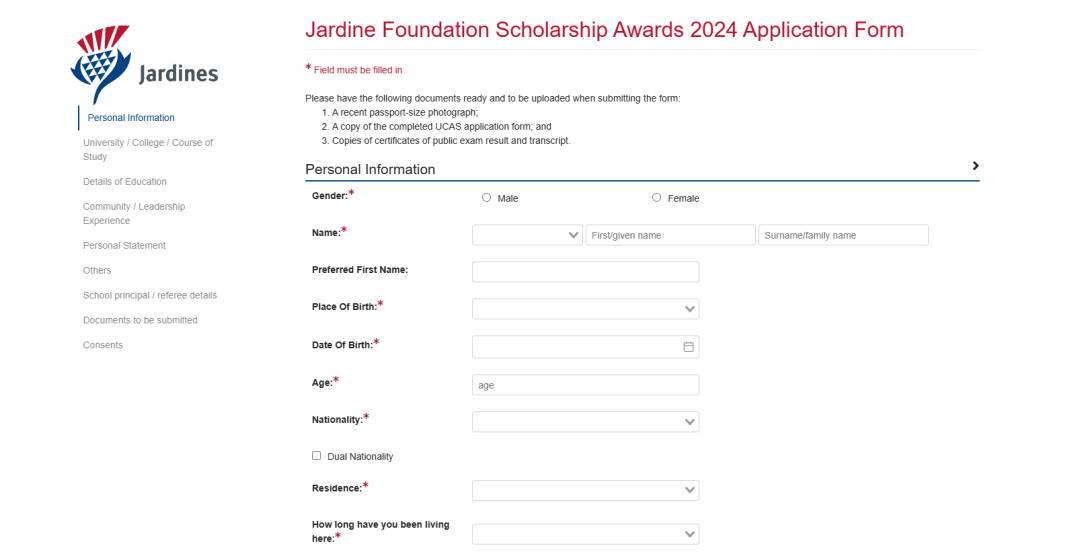The height and width of the screenshot is (558, 1080).
Task: Open the 'How long have you been living here' dropdown
Action: (585, 534)
